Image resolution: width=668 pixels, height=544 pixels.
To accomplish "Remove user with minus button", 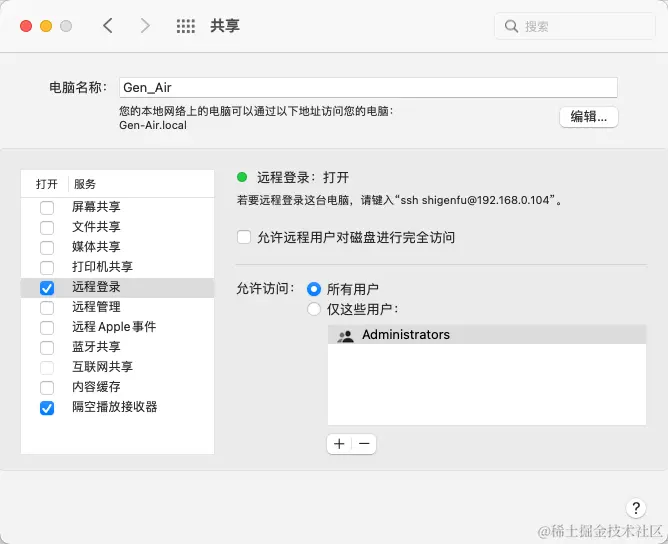I will coord(364,444).
